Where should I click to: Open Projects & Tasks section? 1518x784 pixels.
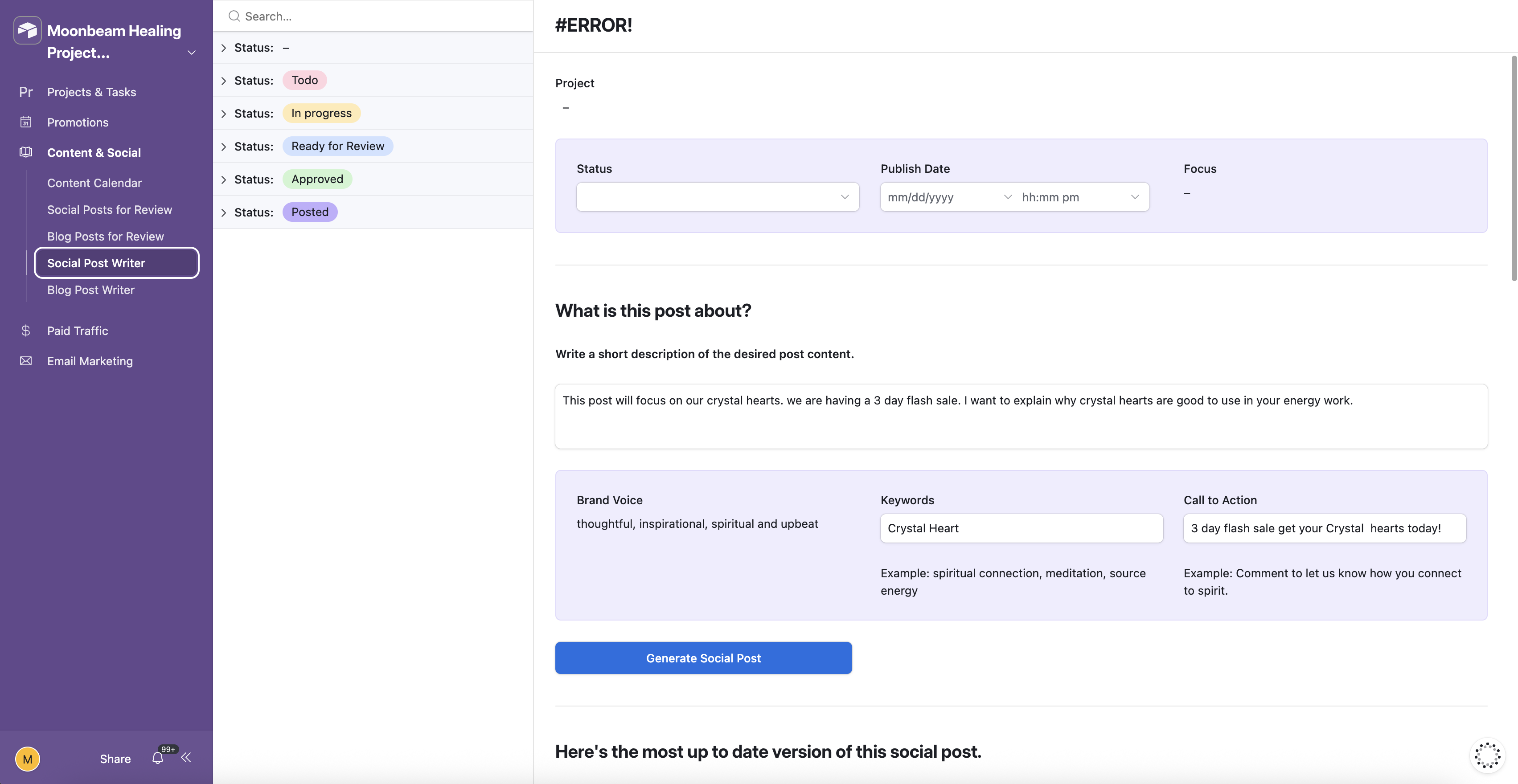91,92
